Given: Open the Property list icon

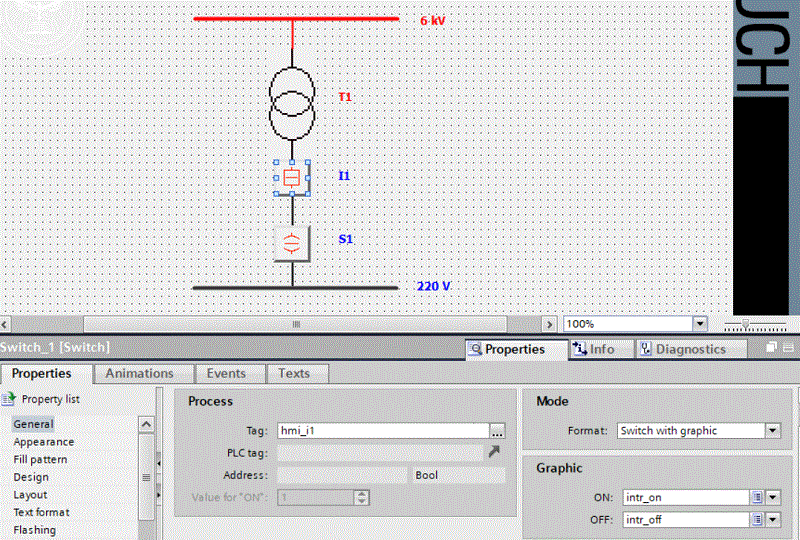Looking at the screenshot, I should [x=9, y=399].
